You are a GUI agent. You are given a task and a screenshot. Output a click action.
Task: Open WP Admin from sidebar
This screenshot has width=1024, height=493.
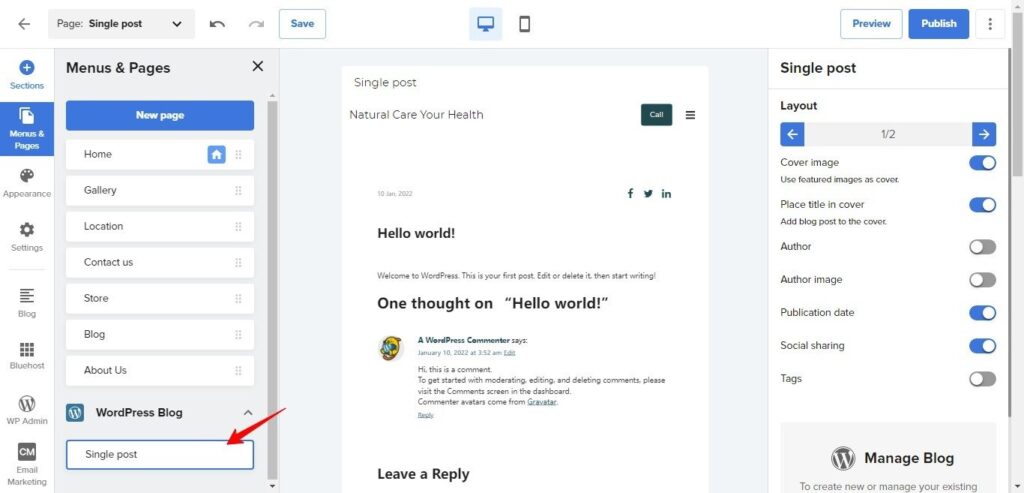[27, 410]
